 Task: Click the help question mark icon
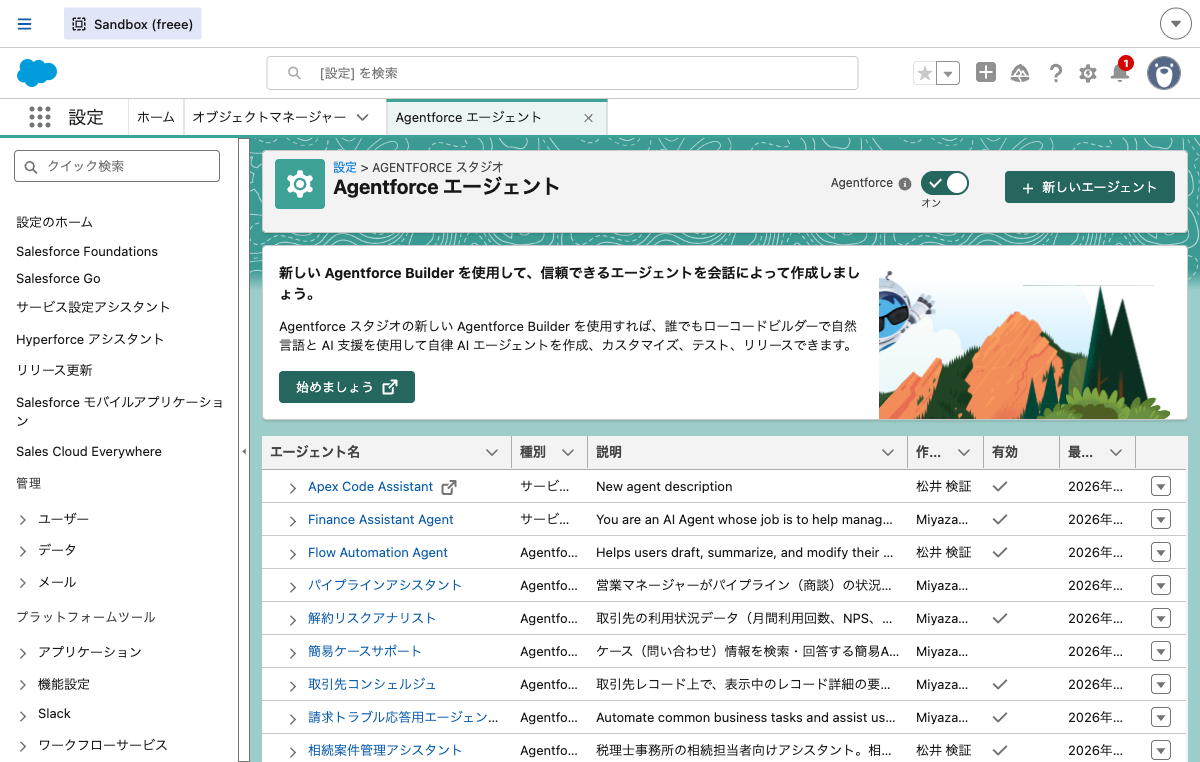pos(1055,73)
